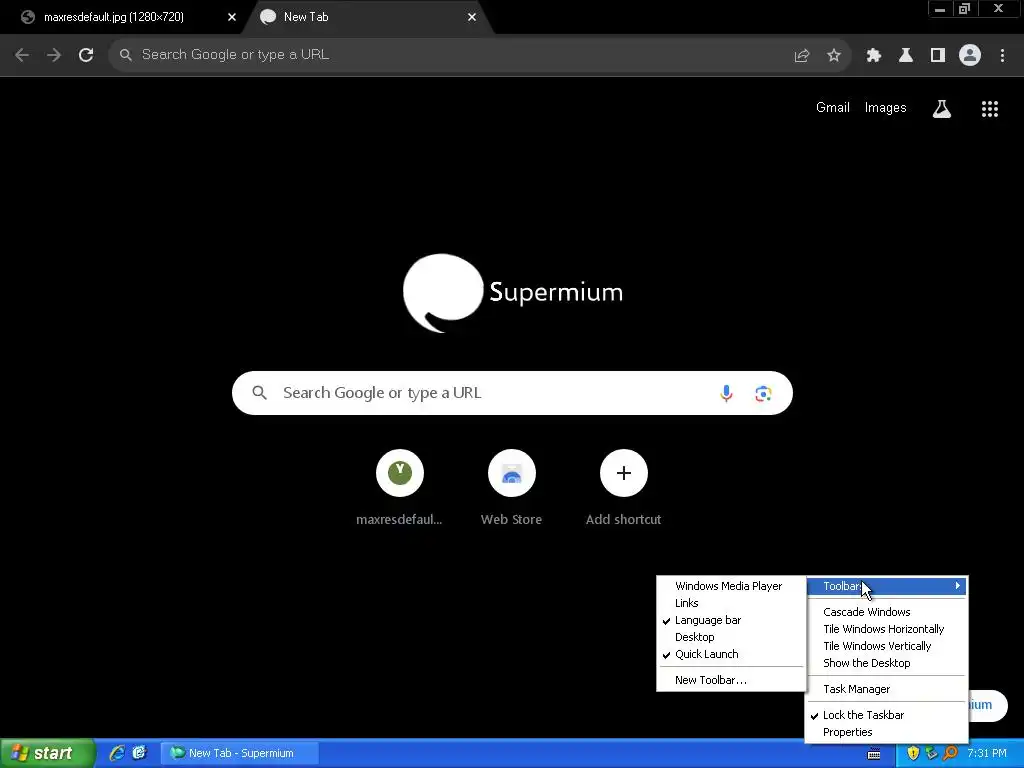Click the security shield tray icon

(x=913, y=753)
